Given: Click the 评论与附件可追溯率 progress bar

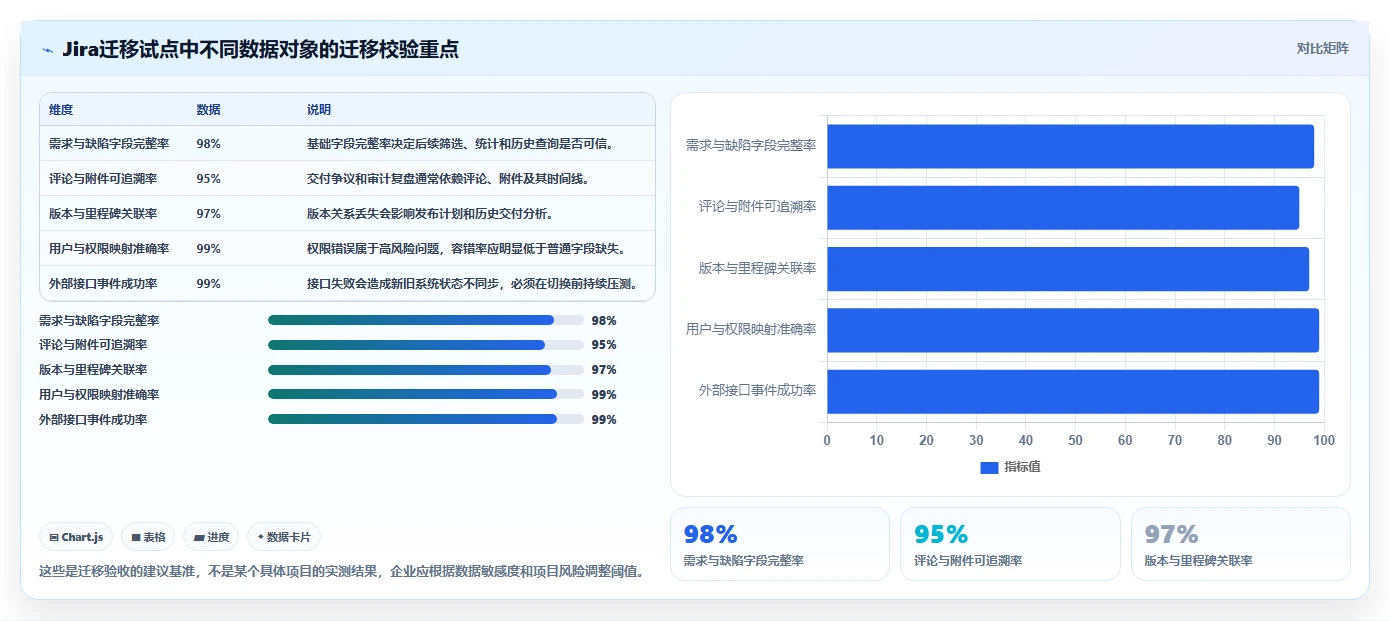Looking at the screenshot, I should (426, 345).
